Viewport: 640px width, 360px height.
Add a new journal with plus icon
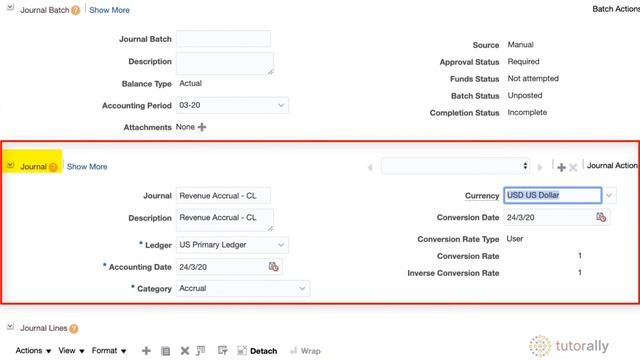561,167
